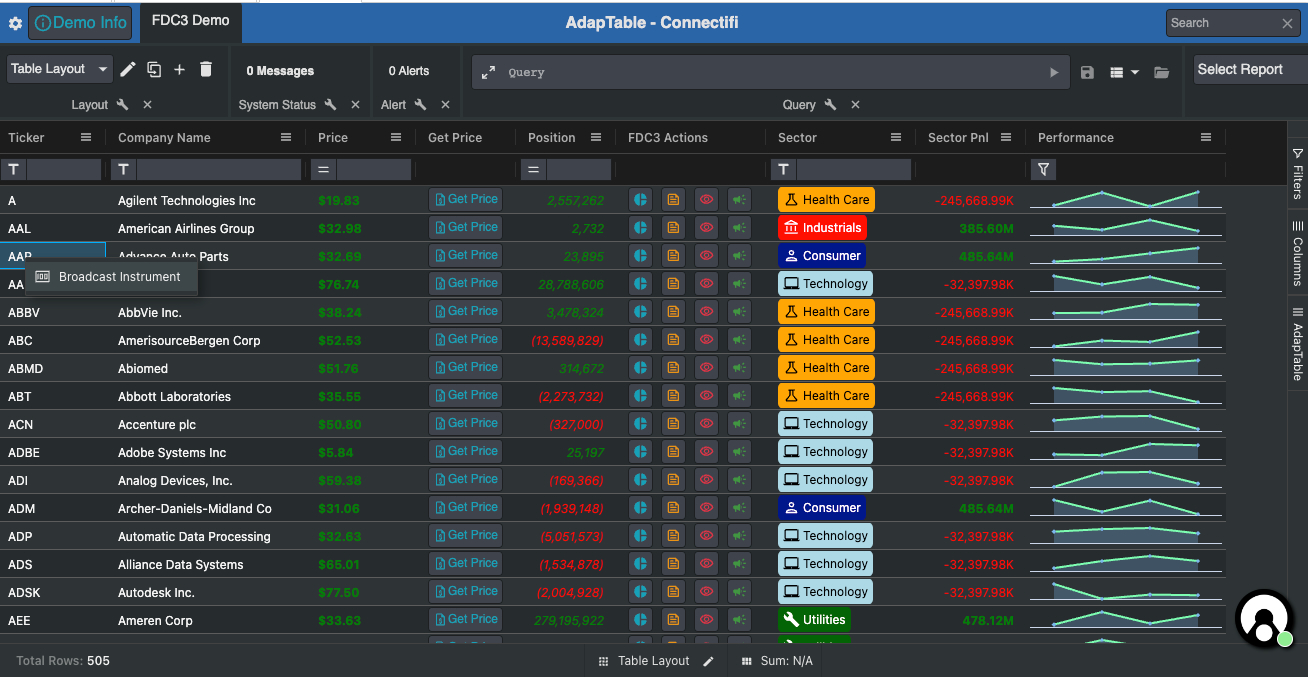1308x677 pixels.
Task: Open the Performance column filter funnel
Action: pos(1044,170)
